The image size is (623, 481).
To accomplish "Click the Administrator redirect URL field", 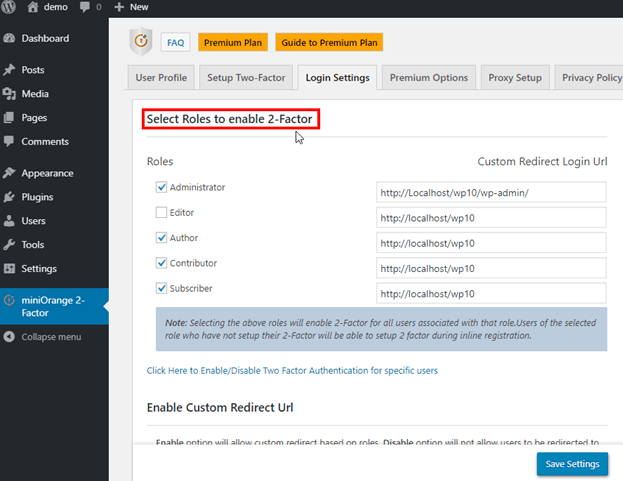I will (x=491, y=192).
